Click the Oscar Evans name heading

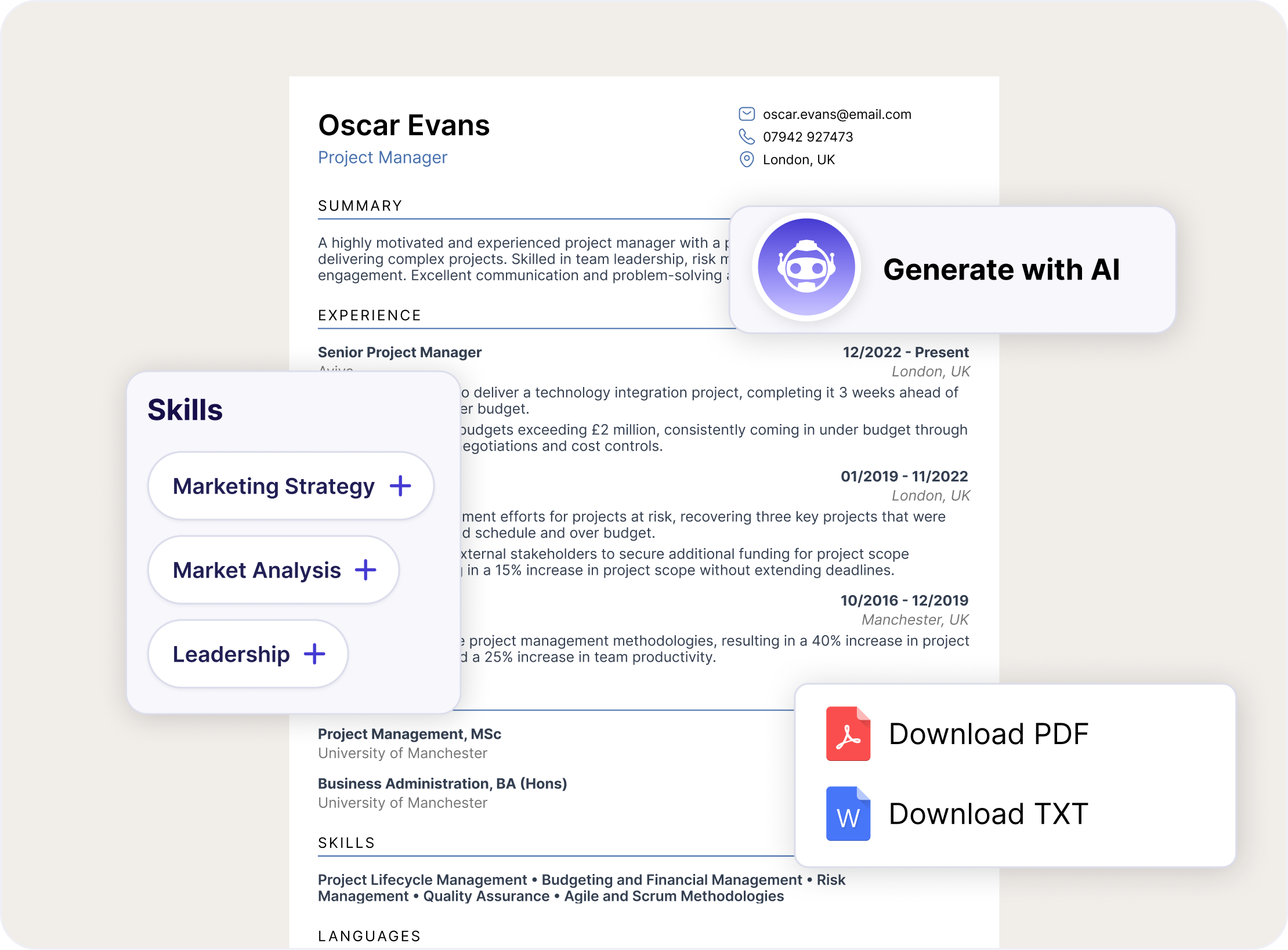(x=404, y=125)
